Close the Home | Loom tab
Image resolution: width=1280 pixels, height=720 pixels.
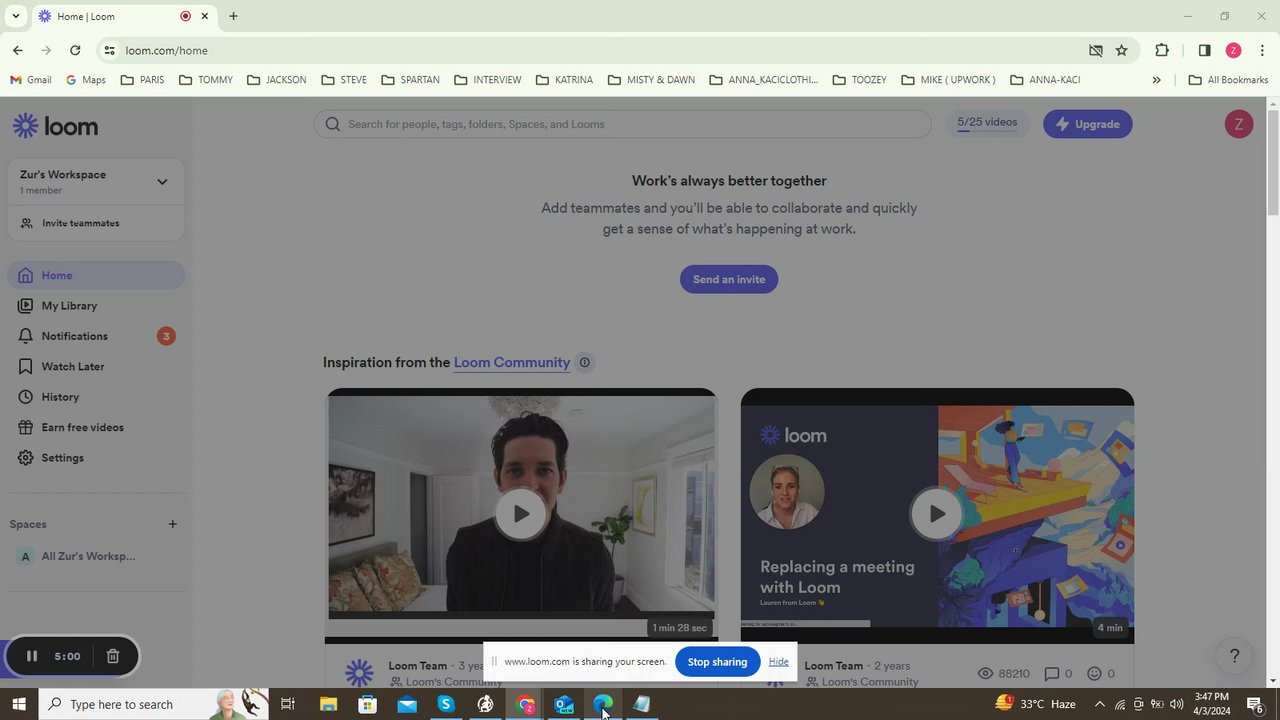[x=205, y=16]
